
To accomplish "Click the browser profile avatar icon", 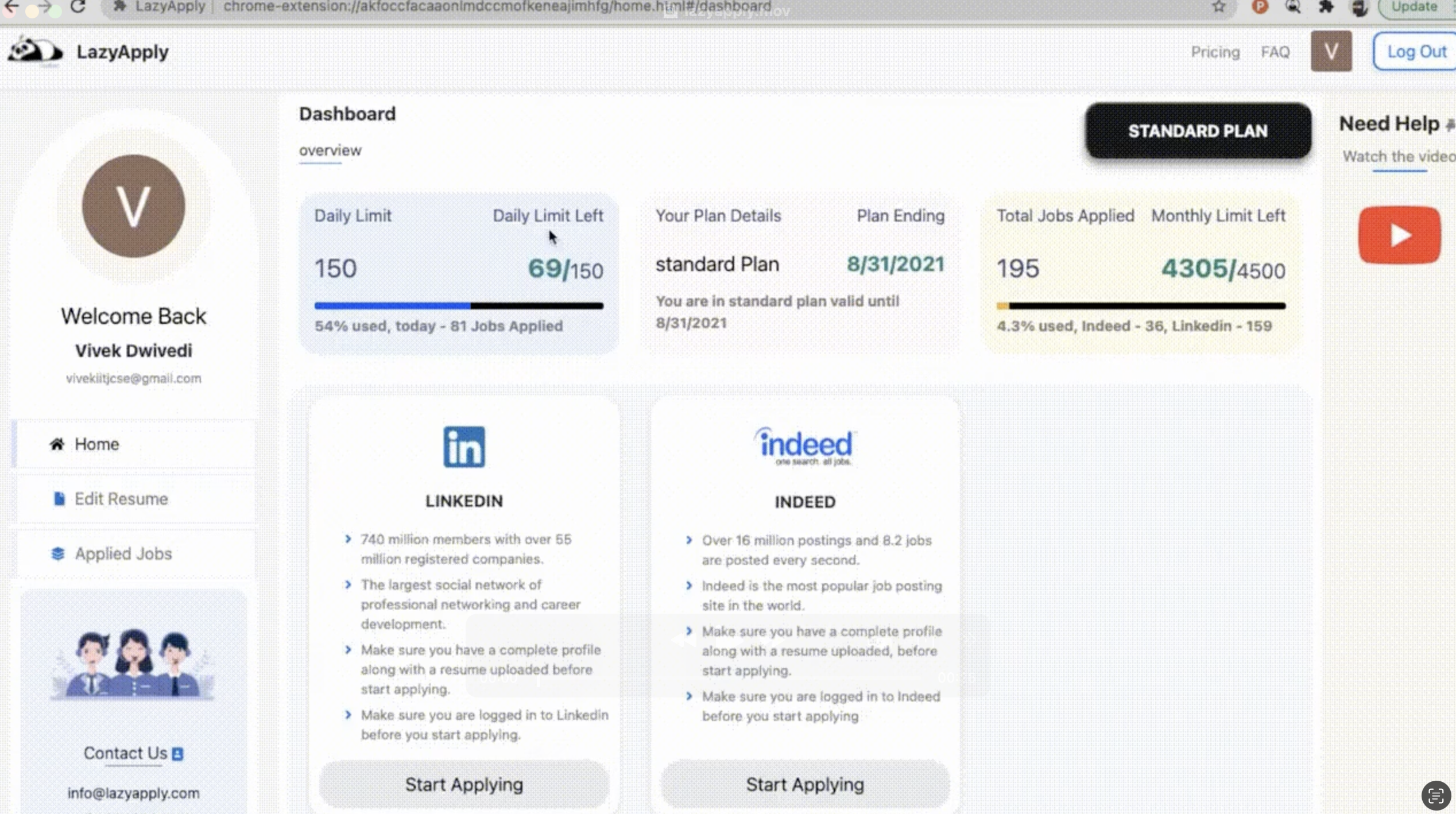I will click(1359, 7).
